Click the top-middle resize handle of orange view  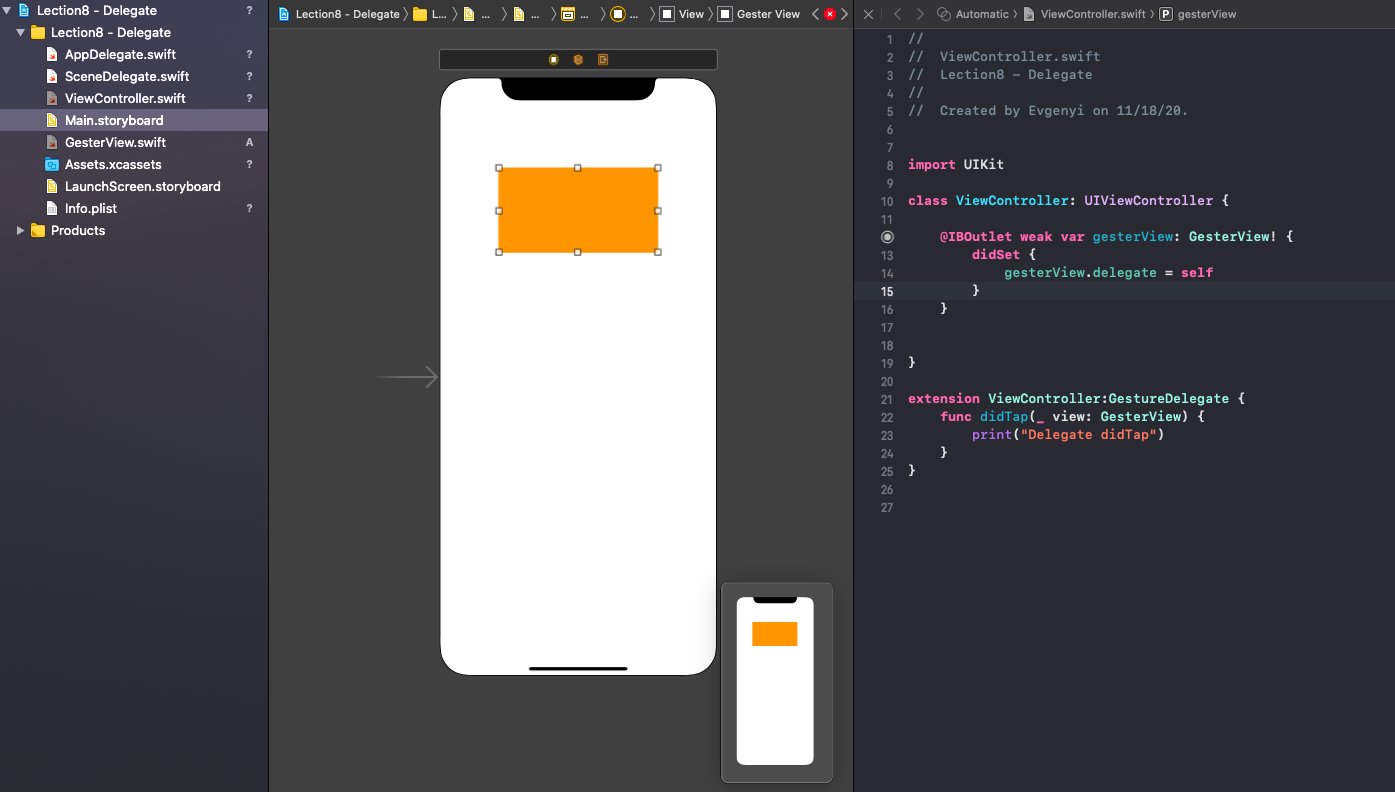[x=578, y=168]
